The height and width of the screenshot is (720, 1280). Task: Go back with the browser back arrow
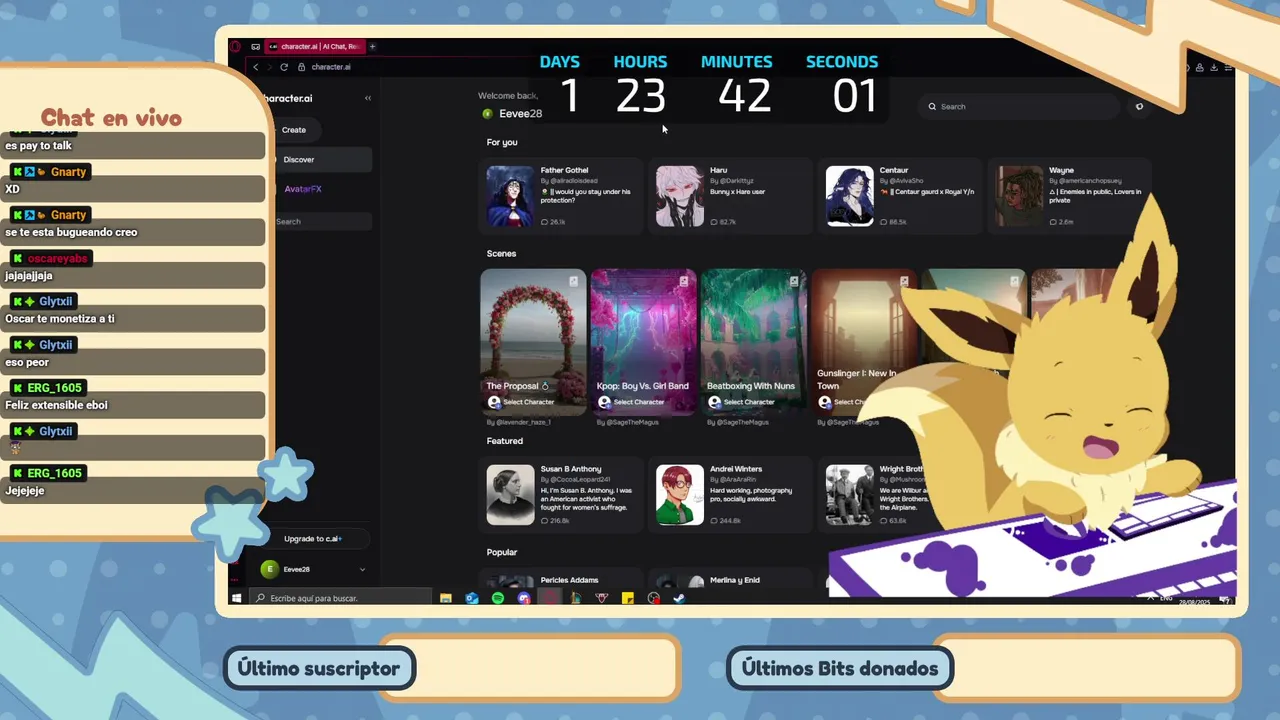click(x=256, y=67)
